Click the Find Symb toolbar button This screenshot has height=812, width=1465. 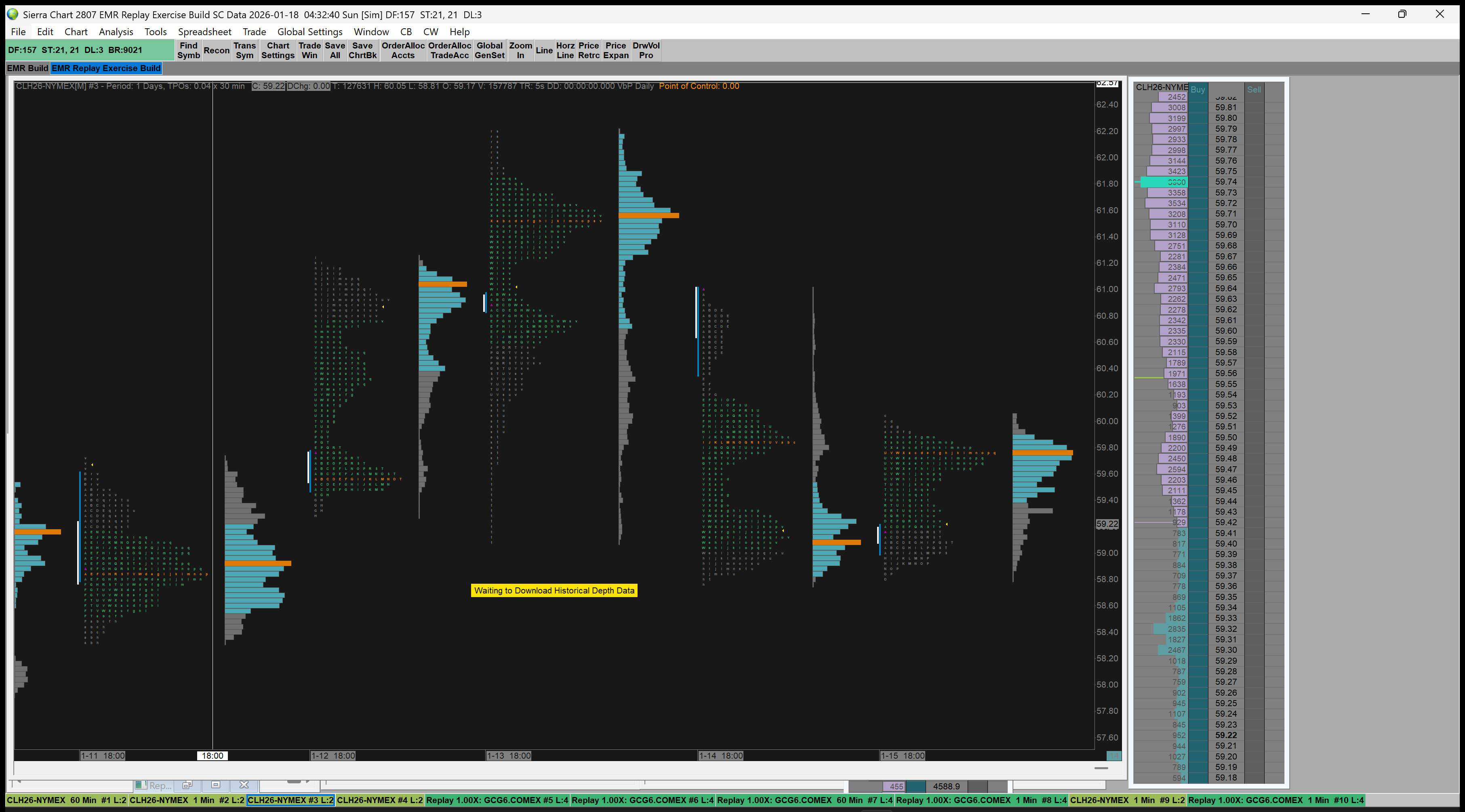tap(188, 50)
